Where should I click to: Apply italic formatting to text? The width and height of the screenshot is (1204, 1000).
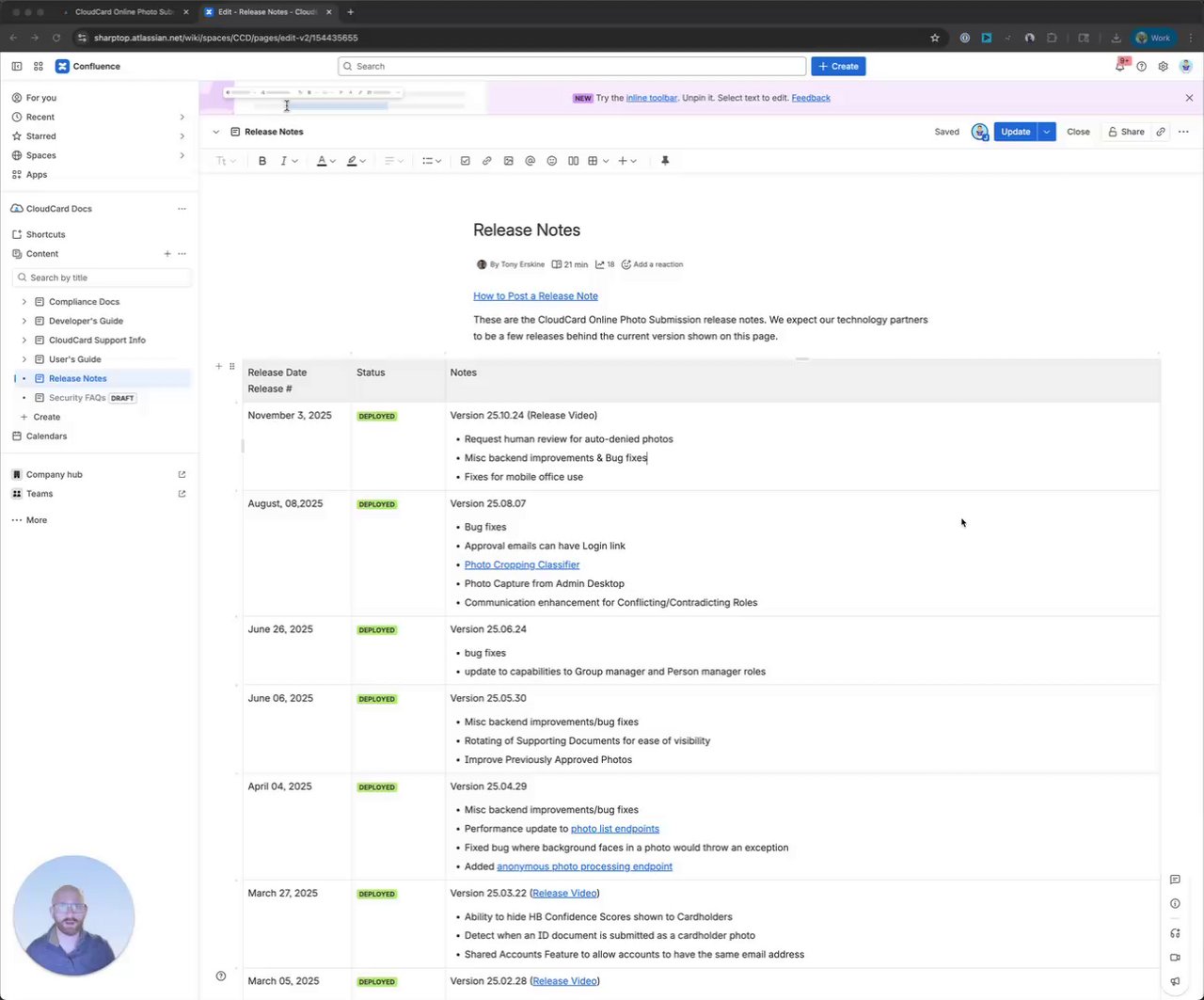pyautogui.click(x=283, y=161)
